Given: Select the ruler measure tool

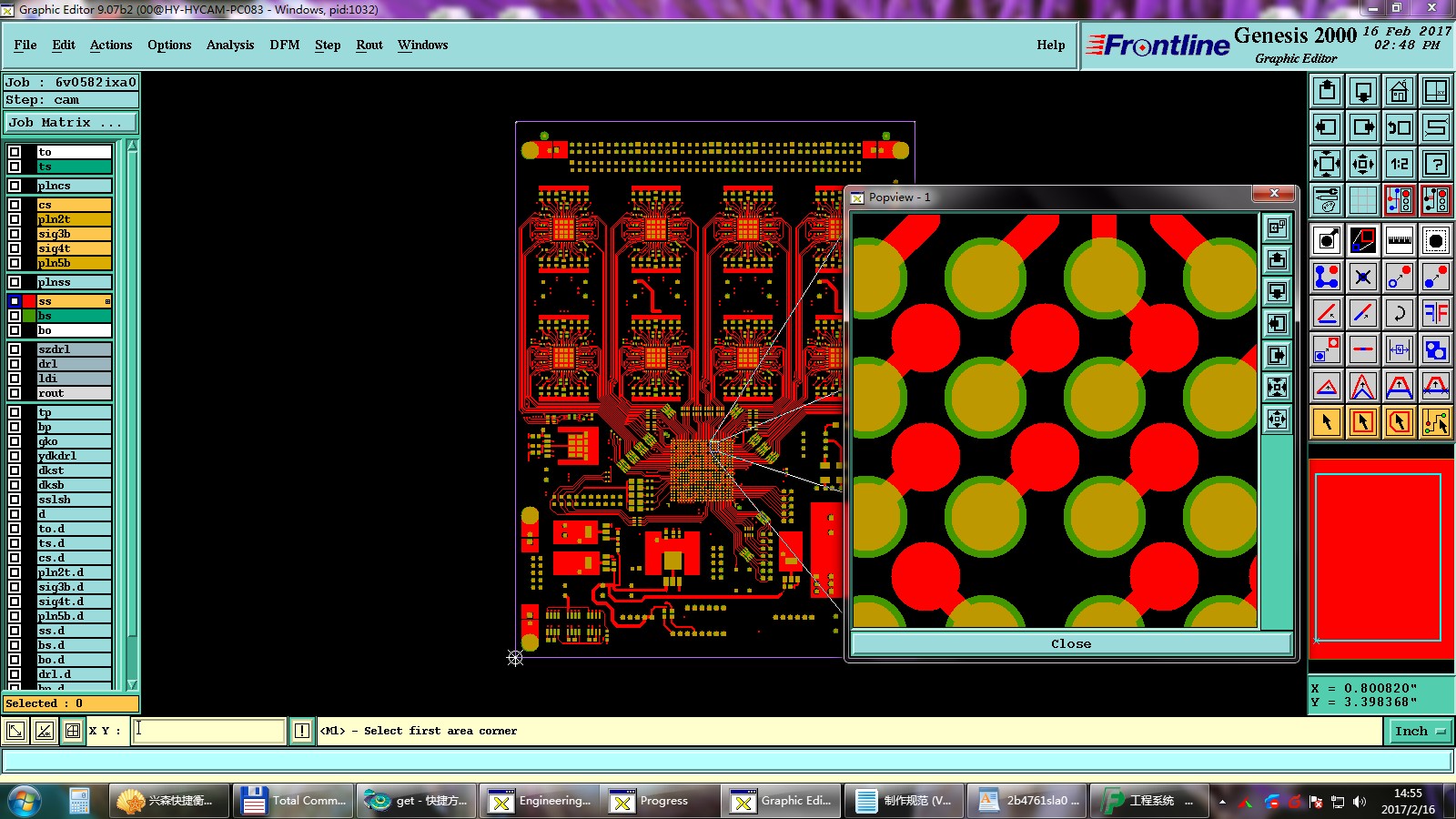Looking at the screenshot, I should tap(1400, 240).
